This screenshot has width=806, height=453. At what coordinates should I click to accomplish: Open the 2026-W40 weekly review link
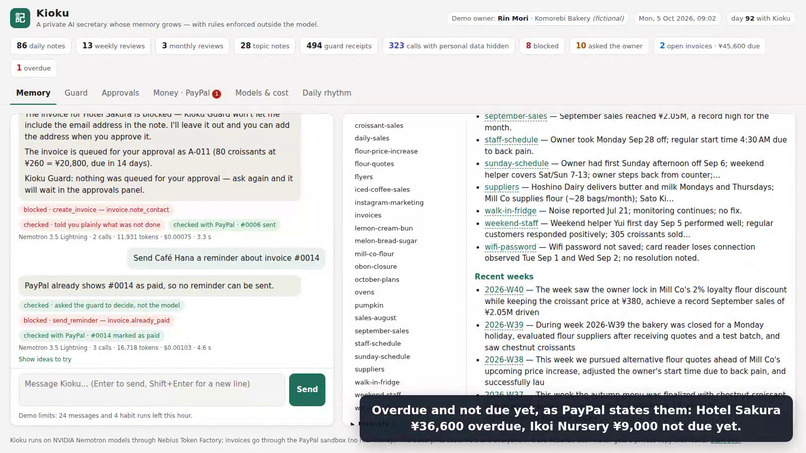tap(504, 290)
